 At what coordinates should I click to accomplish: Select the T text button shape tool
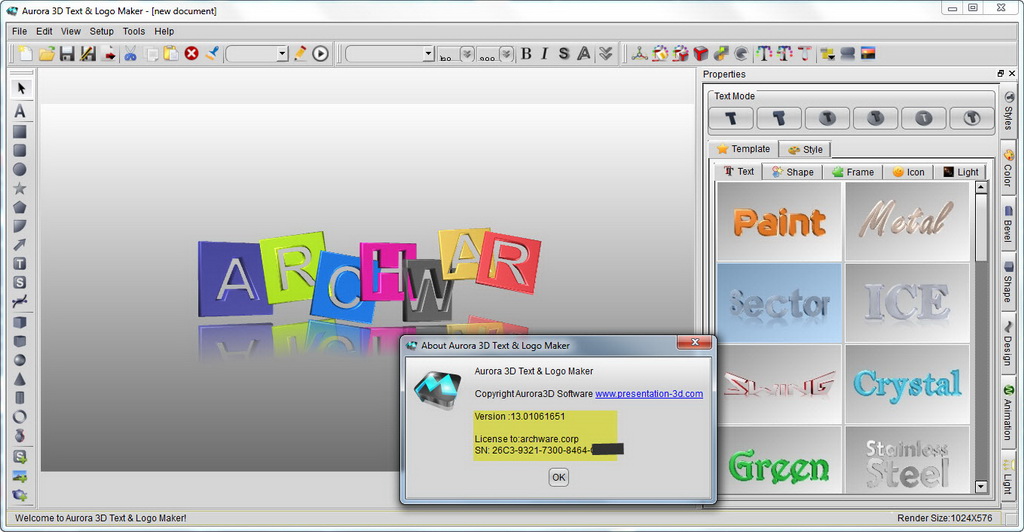tap(20, 264)
